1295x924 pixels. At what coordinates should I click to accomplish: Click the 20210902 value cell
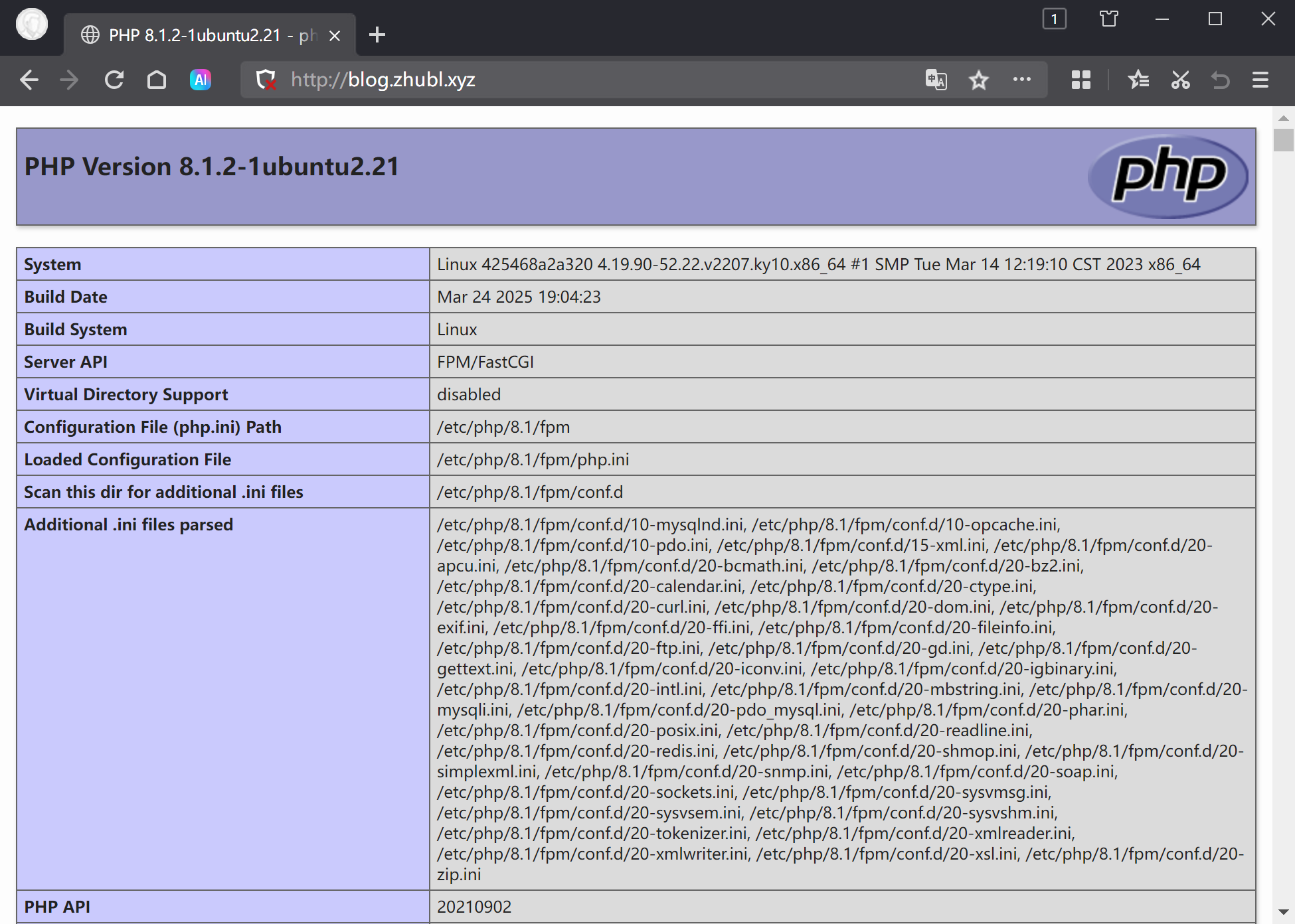click(843, 907)
